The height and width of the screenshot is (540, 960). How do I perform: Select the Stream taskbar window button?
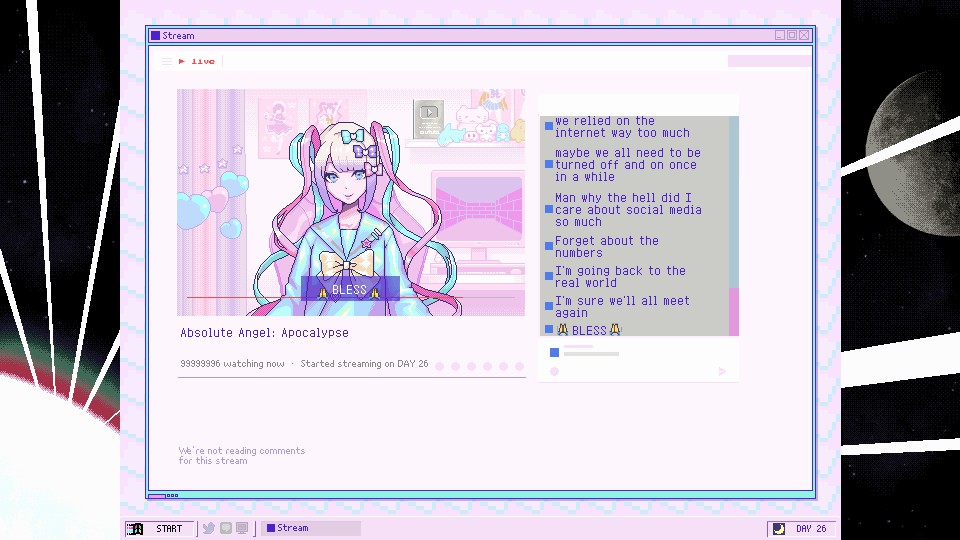311,528
